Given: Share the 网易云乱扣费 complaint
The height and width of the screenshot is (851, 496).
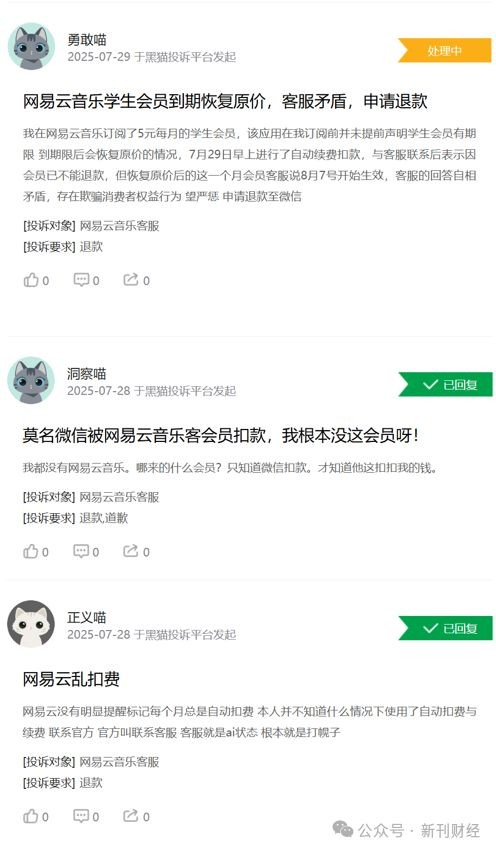Looking at the screenshot, I should coord(136,816).
